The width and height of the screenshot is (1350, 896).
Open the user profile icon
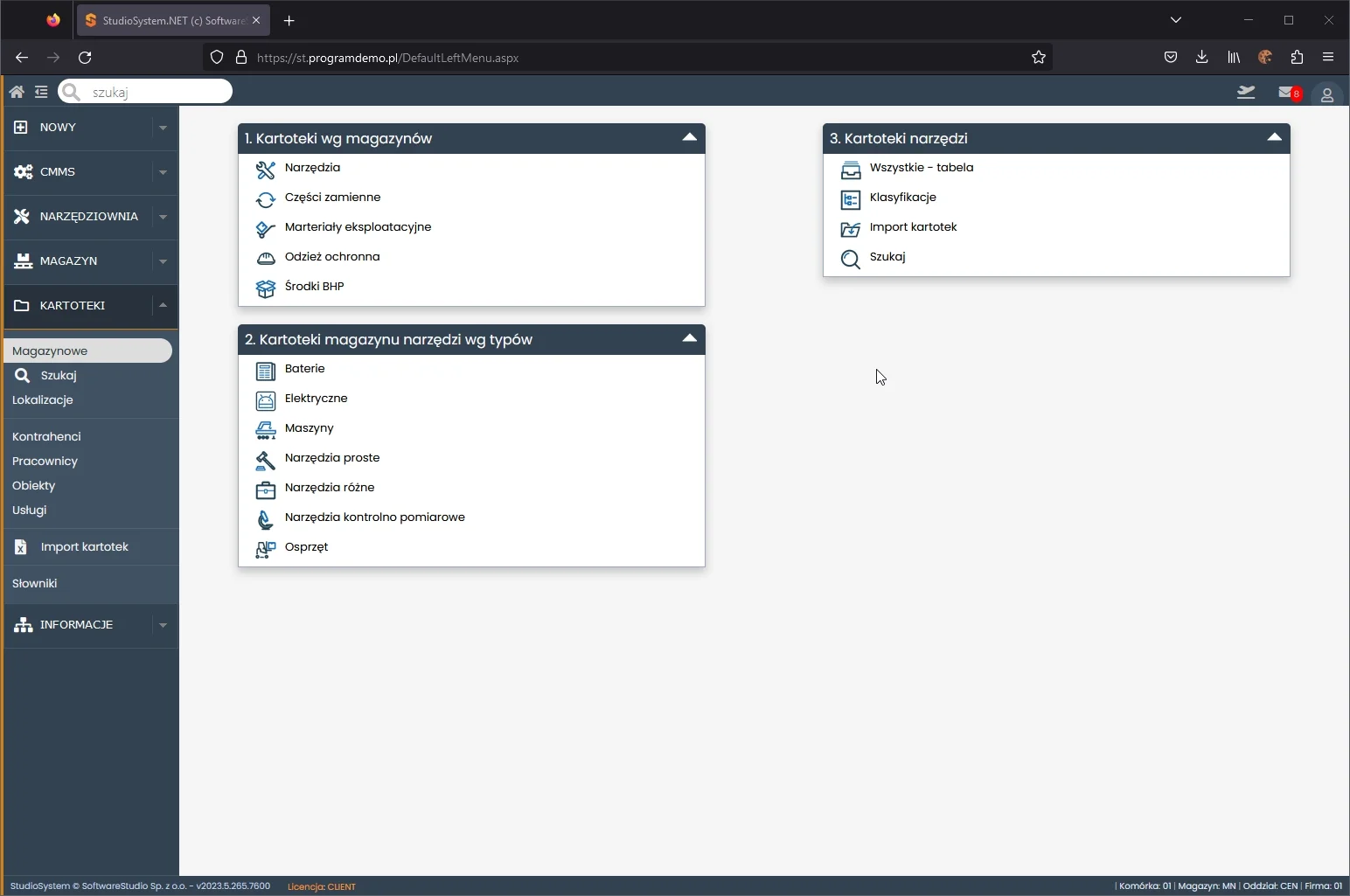click(1326, 94)
